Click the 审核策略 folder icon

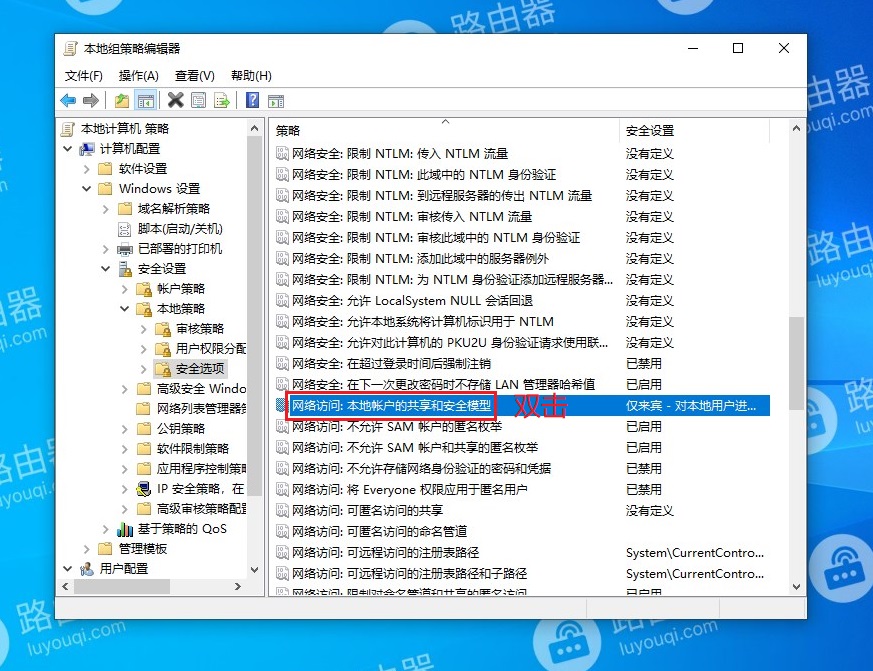pos(163,329)
